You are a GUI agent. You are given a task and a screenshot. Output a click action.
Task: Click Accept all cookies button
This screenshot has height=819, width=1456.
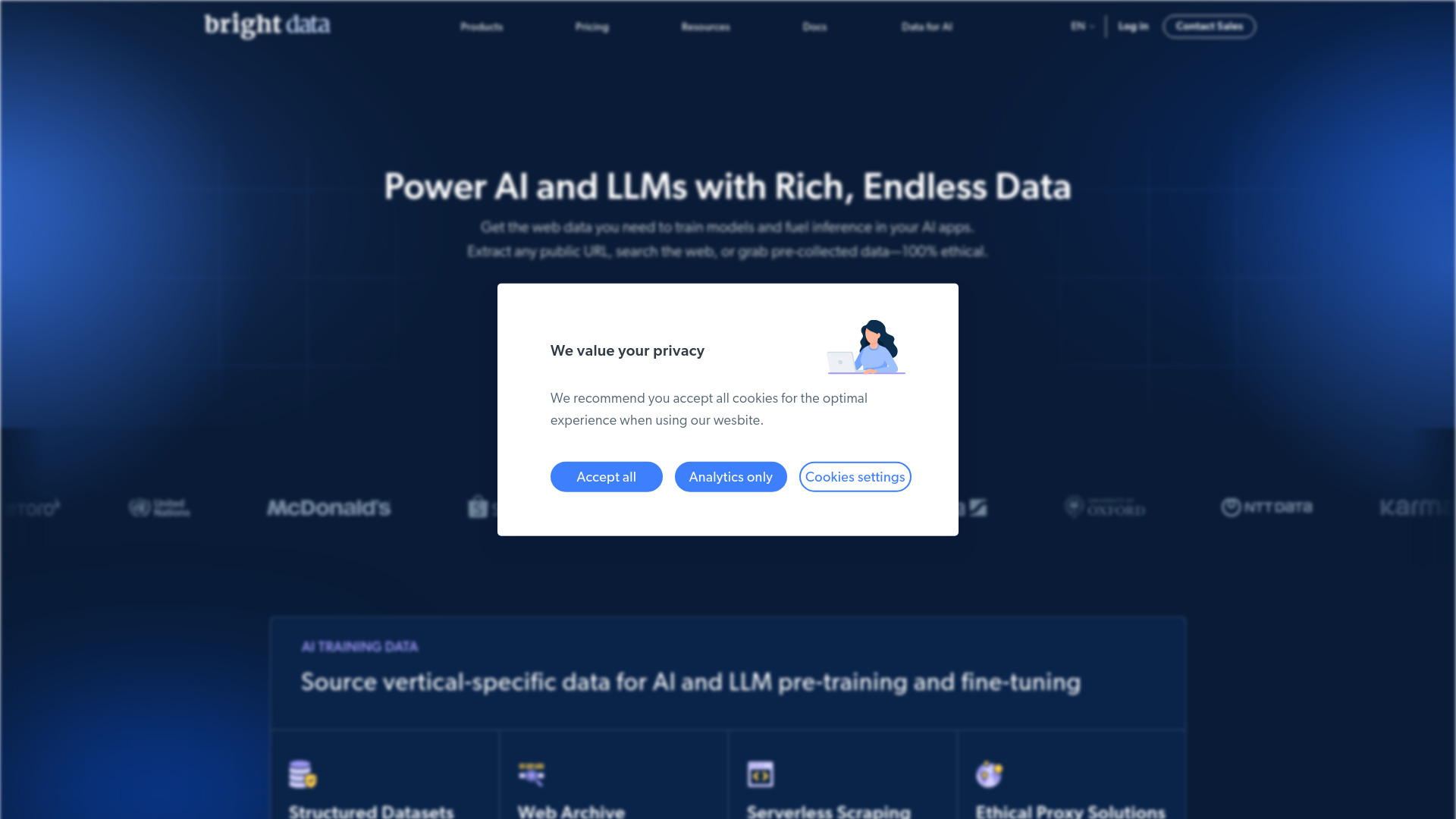click(606, 476)
